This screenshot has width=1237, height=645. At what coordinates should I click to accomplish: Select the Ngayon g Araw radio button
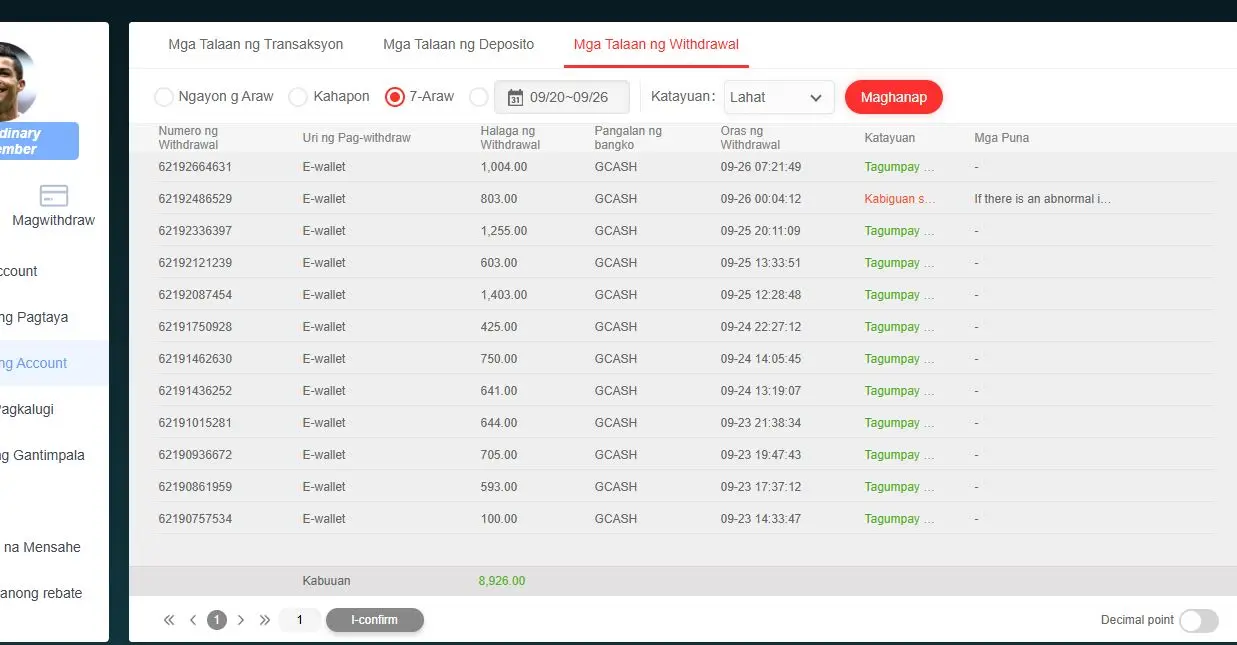[163, 97]
